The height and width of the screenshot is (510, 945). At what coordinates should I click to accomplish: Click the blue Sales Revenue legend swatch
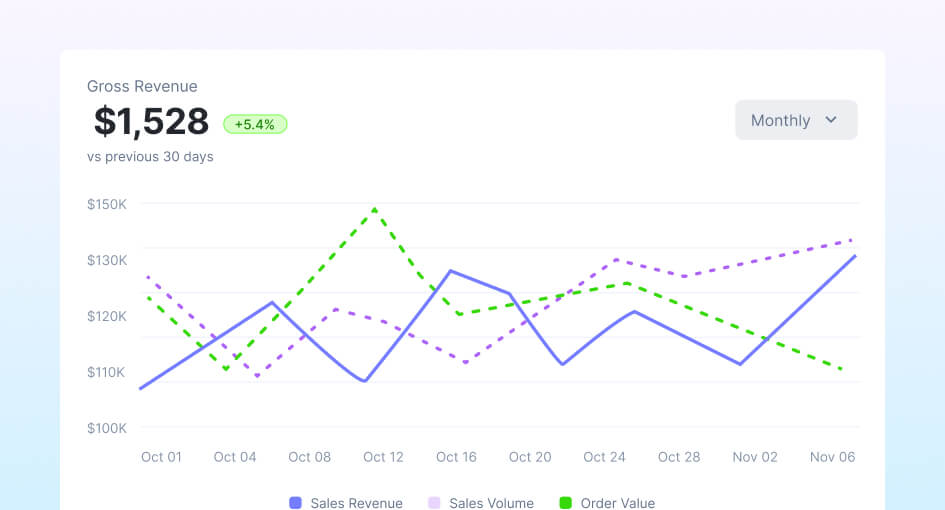(296, 503)
